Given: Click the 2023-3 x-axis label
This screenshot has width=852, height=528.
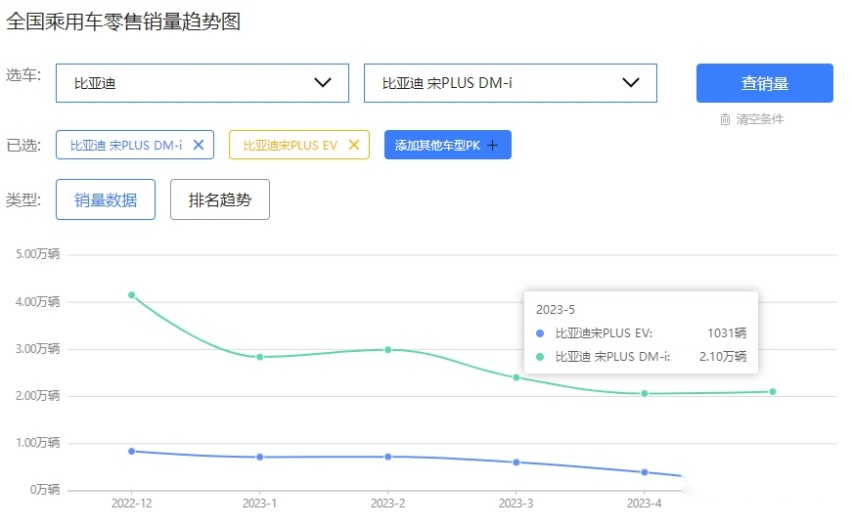Looking at the screenshot, I should click(516, 504).
